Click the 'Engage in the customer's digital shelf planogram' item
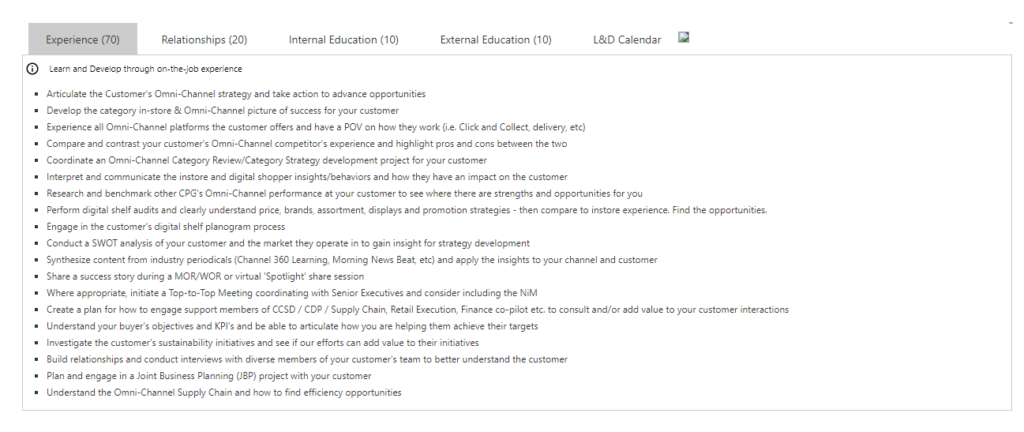1024x432 pixels. [166, 226]
